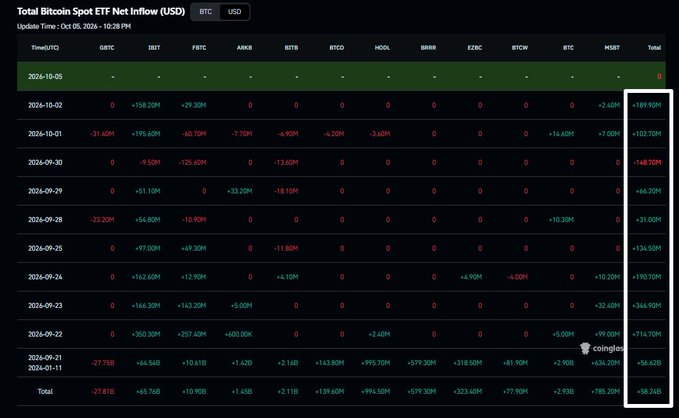
Task: Click the 2026-09-30 date cell
Action: [x=45, y=162]
